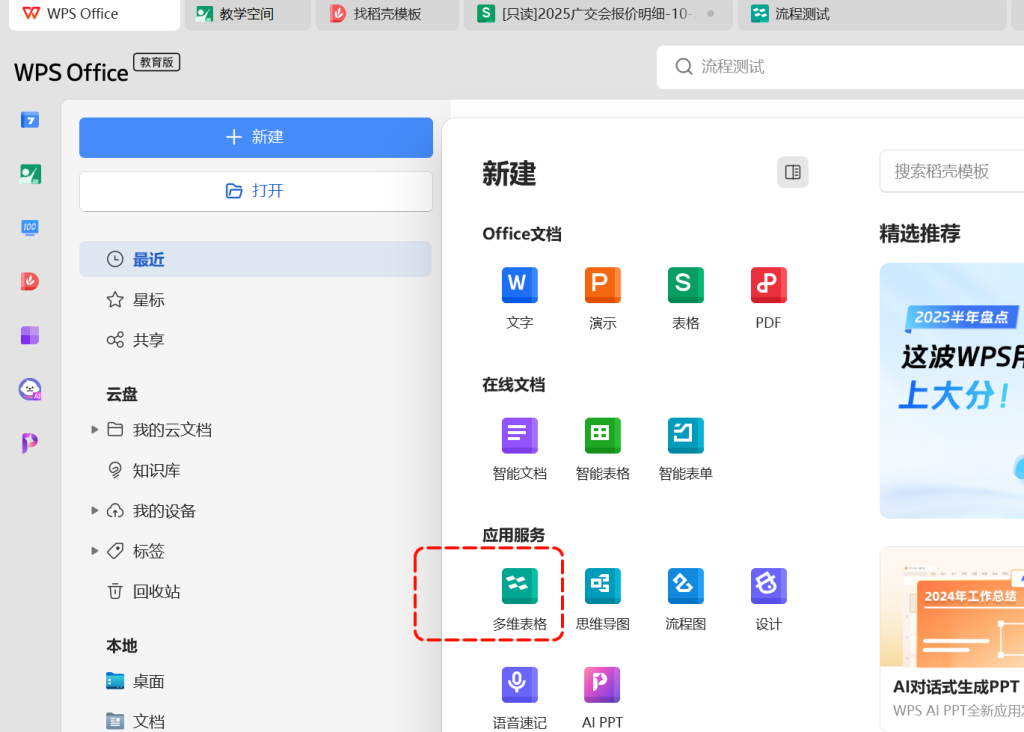Click the purple square sidebar icon
1024x732 pixels.
[x=29, y=335]
